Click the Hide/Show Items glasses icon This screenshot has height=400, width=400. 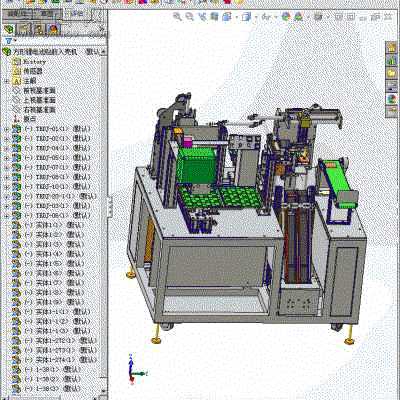(266, 16)
